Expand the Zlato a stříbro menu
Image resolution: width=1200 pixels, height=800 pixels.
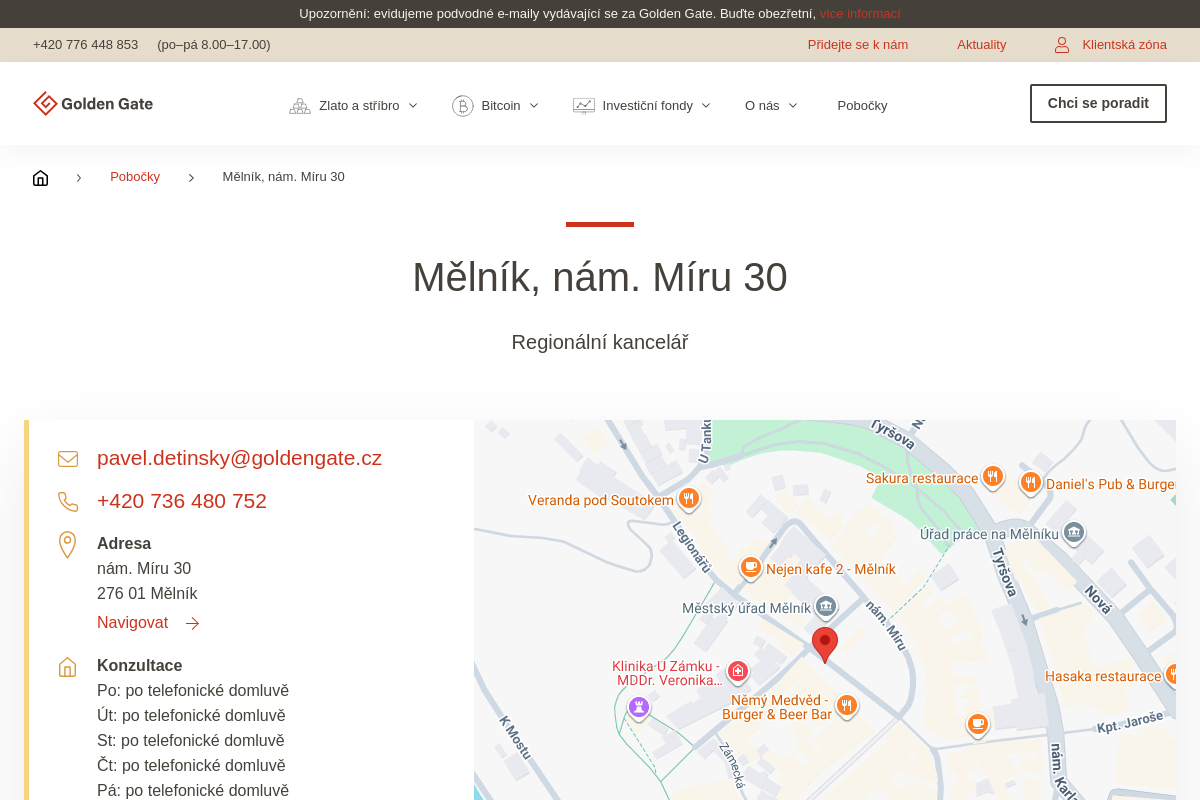354,106
